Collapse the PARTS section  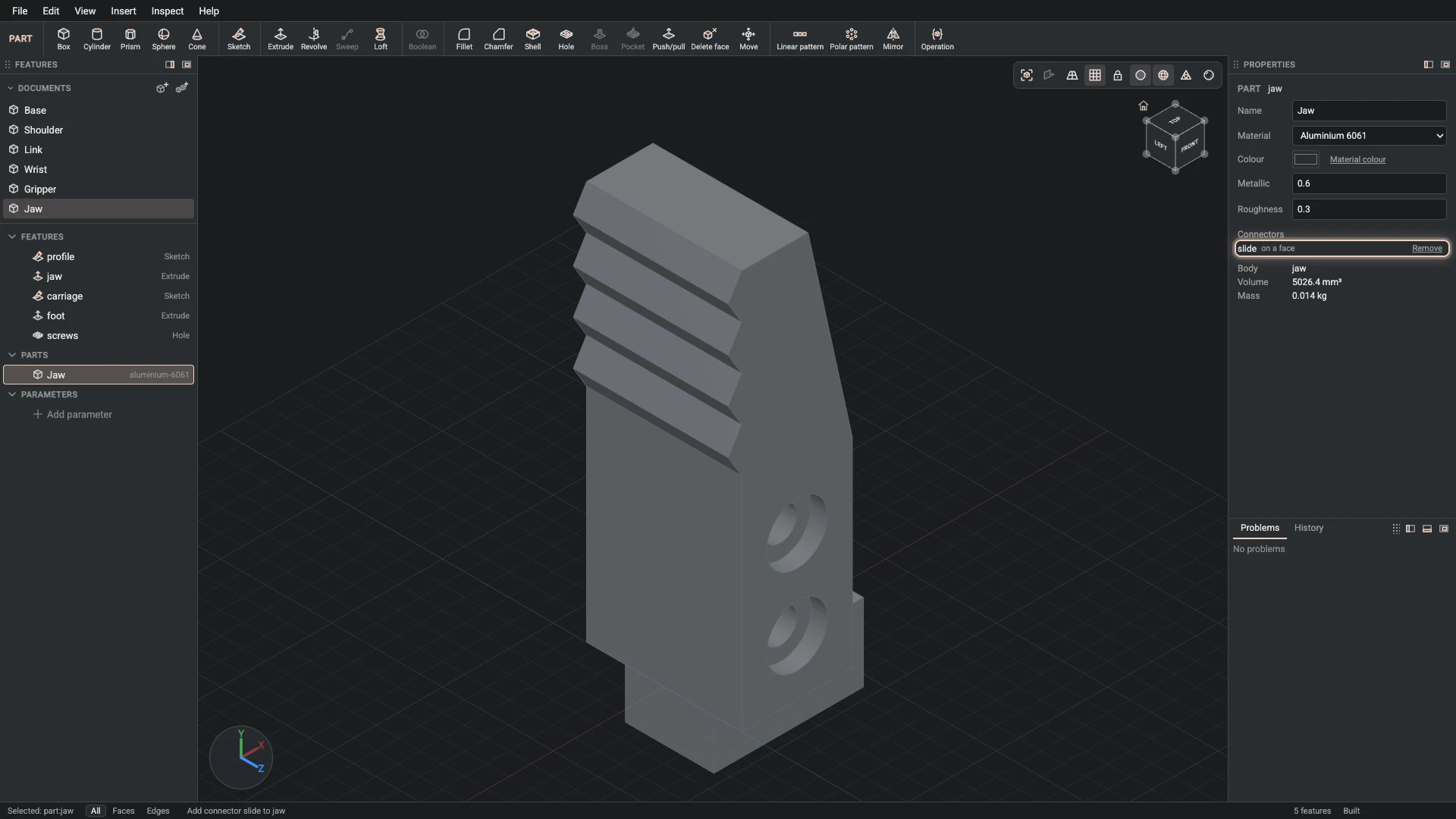pos(12,355)
